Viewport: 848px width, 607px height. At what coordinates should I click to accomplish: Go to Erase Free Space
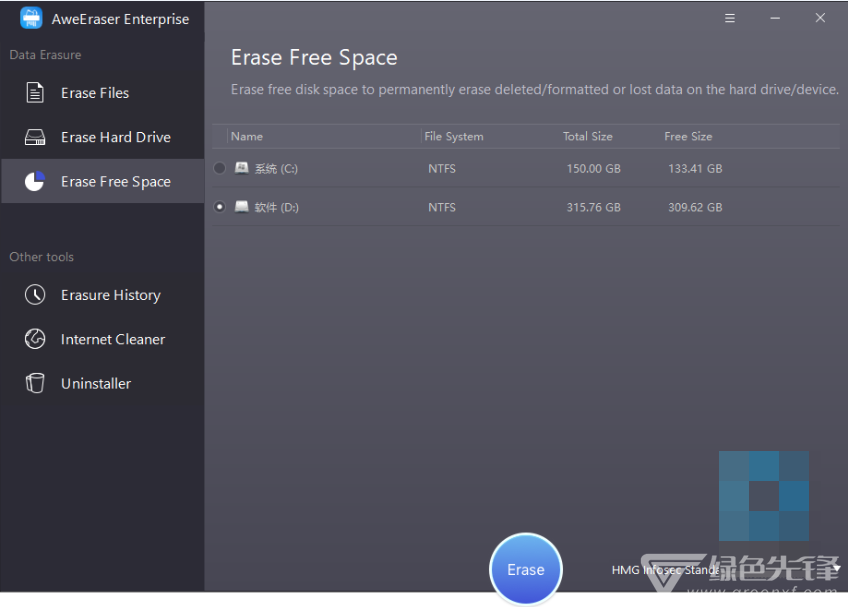(x=103, y=181)
